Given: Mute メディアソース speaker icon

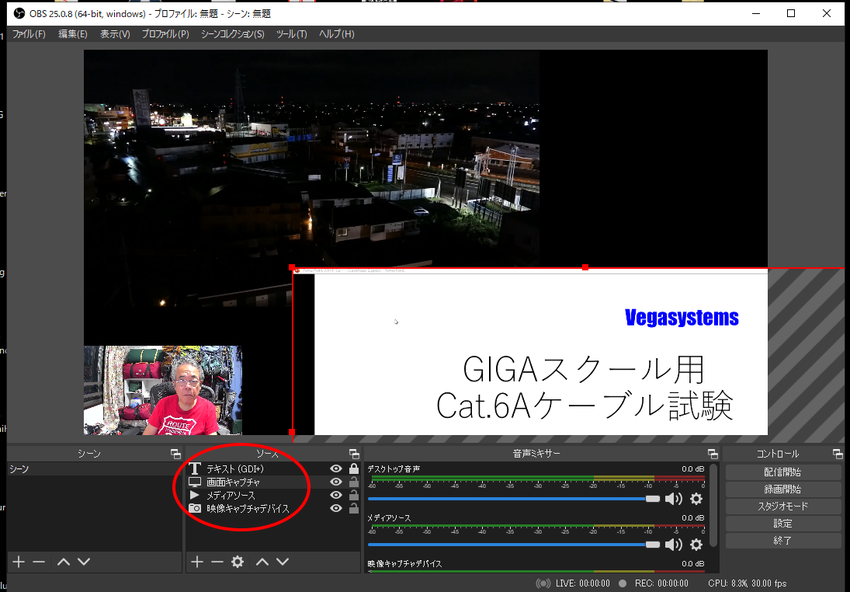Looking at the screenshot, I should (673, 544).
